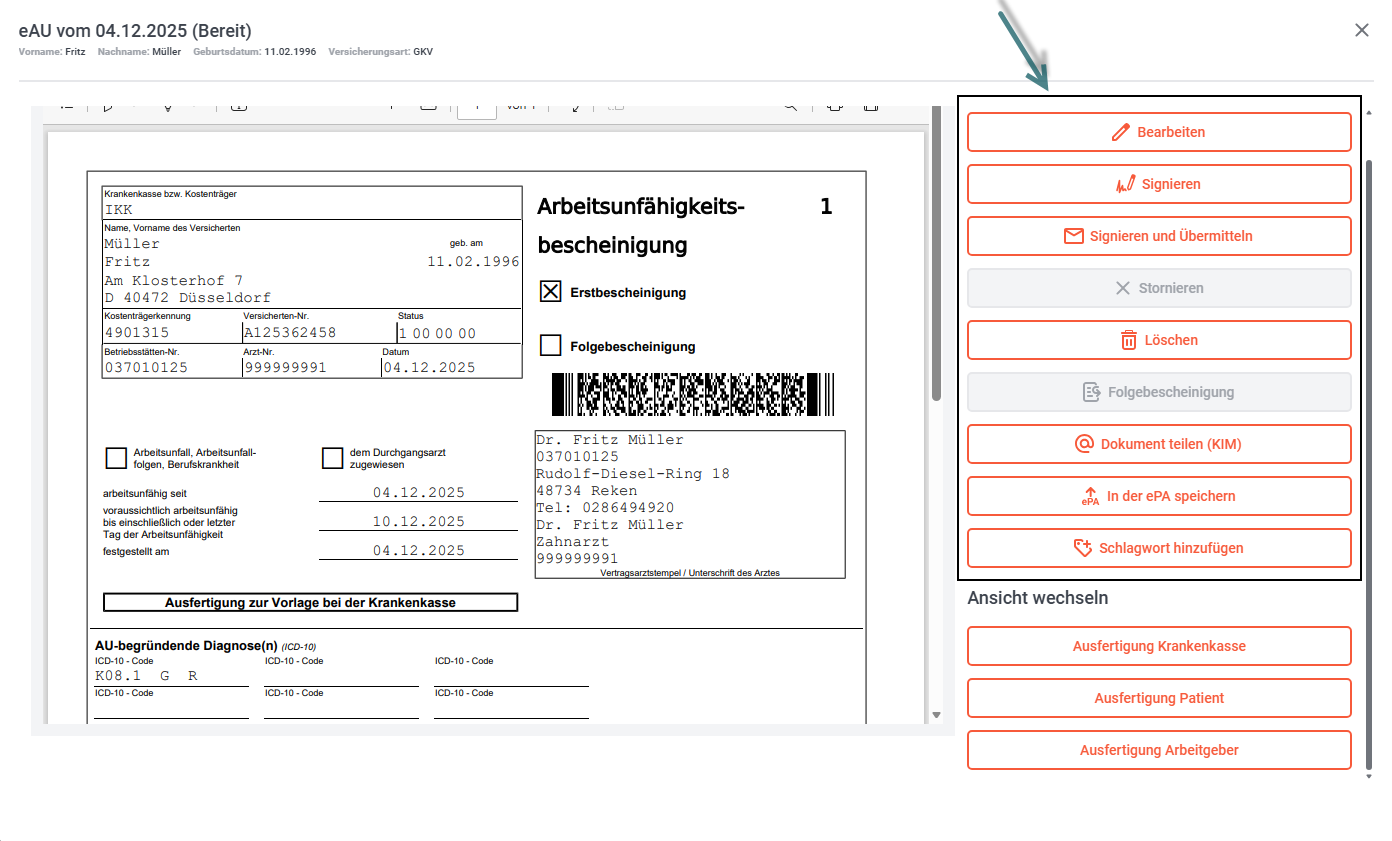Screen dimensions: 1392x841
Task: Click the envelope icon for Signieren und Übermitteln
Action: point(1074,236)
